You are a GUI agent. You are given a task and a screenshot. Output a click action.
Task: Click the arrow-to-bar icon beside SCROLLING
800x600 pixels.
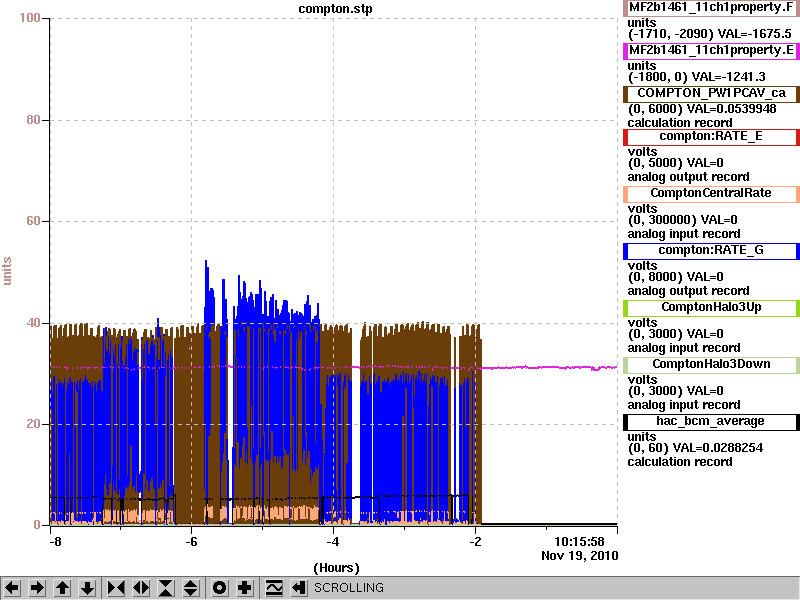click(x=299, y=588)
